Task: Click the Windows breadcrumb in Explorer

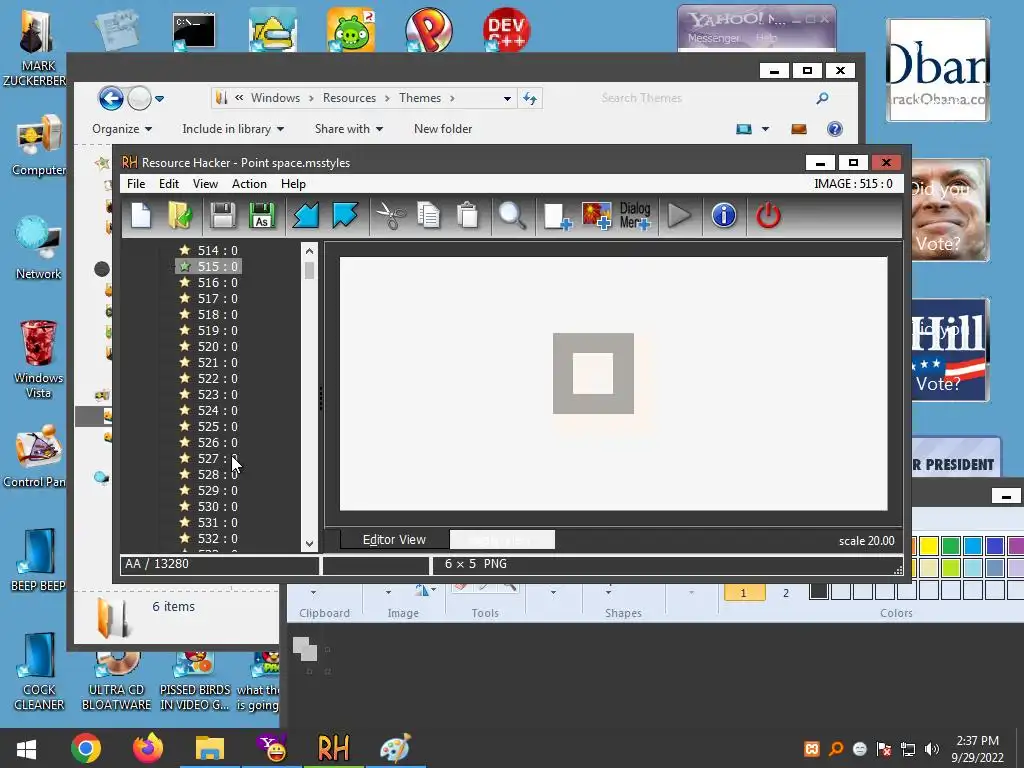Action: [x=276, y=98]
